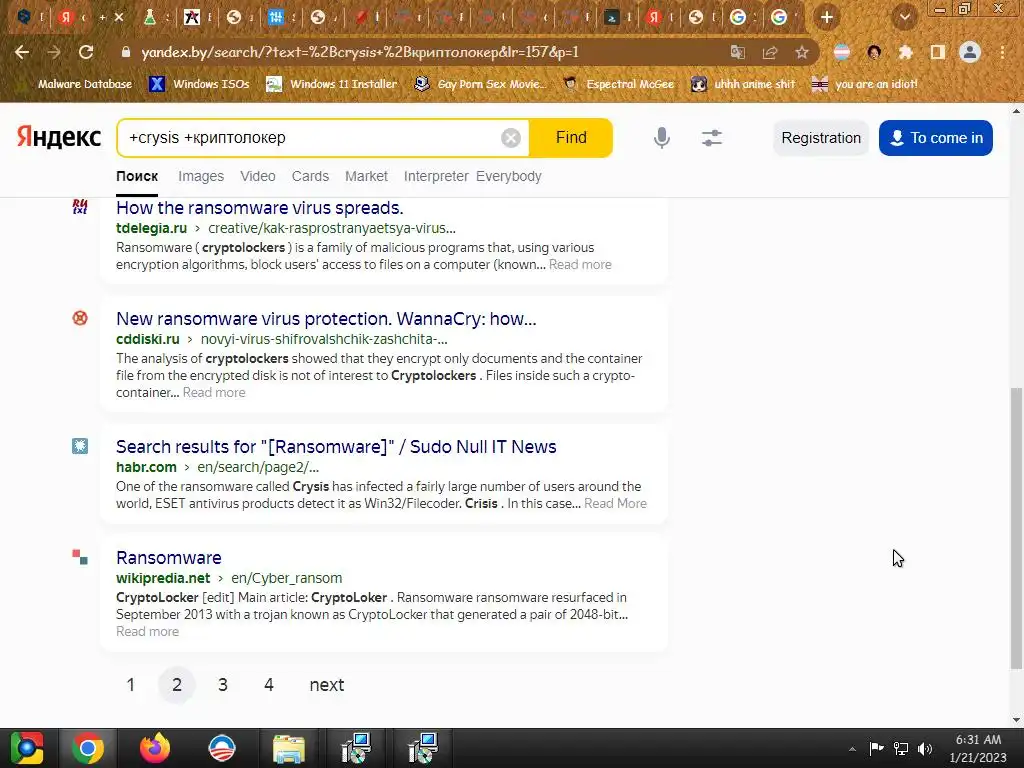Click the habr.com result favicon

[80, 446]
